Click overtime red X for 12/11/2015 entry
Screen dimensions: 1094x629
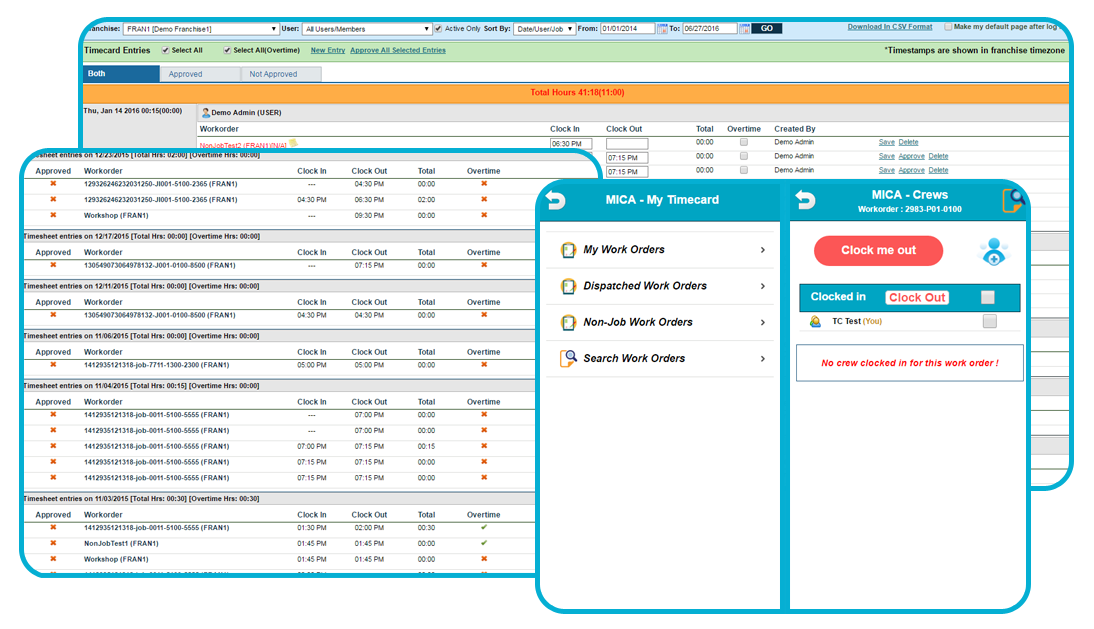point(484,315)
